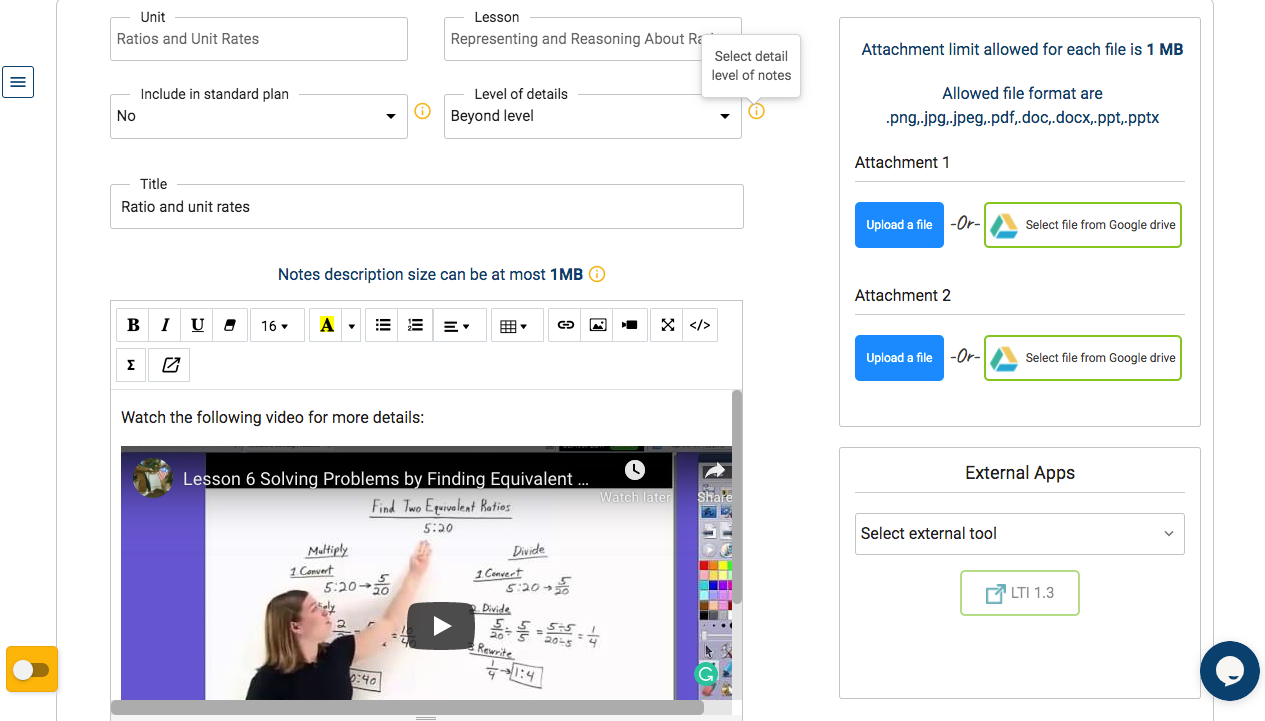Click the text 'Watch the following video for more details:'
This screenshot has width=1265, height=721.
[273, 417]
